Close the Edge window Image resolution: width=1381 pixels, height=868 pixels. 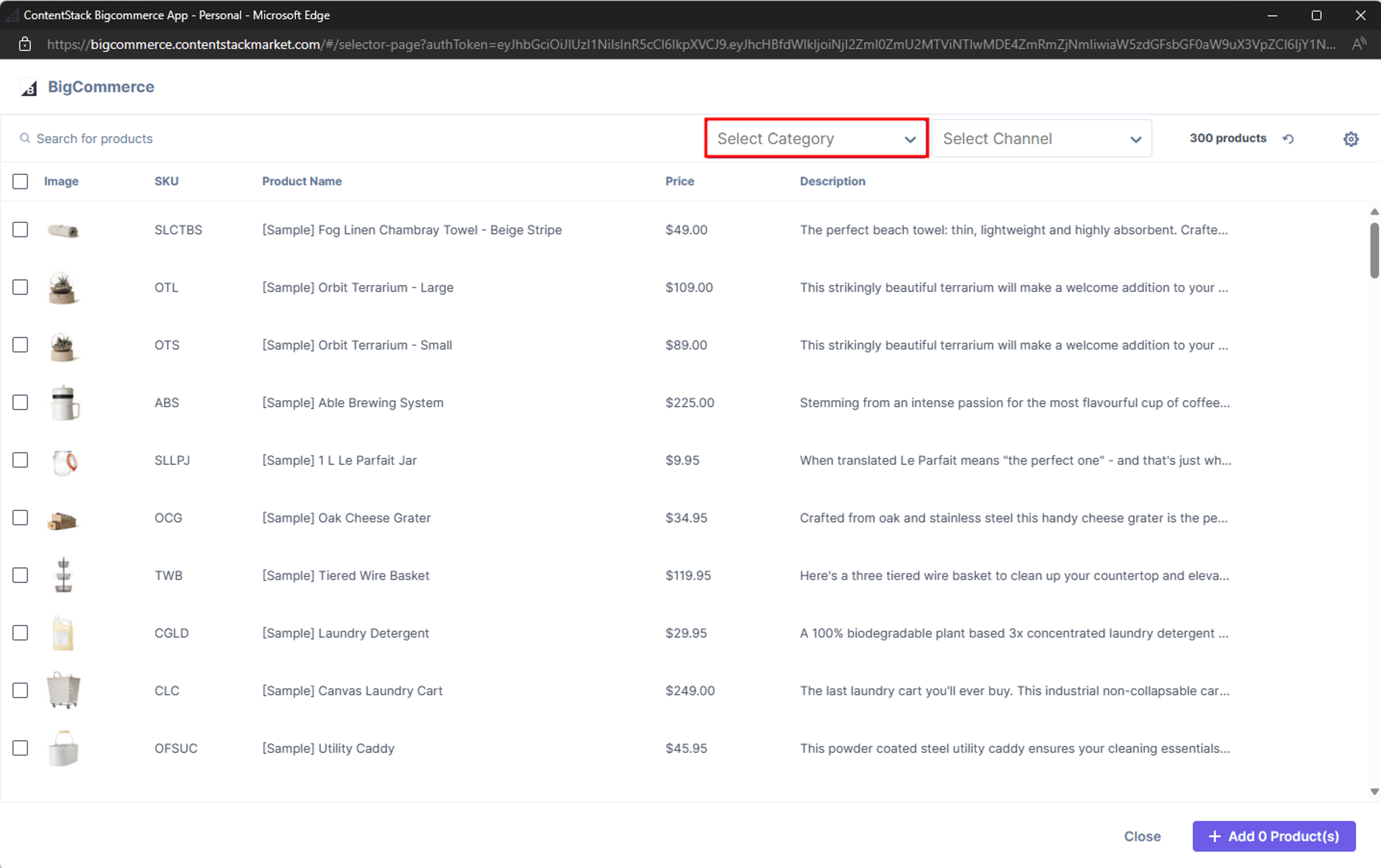1361,15
